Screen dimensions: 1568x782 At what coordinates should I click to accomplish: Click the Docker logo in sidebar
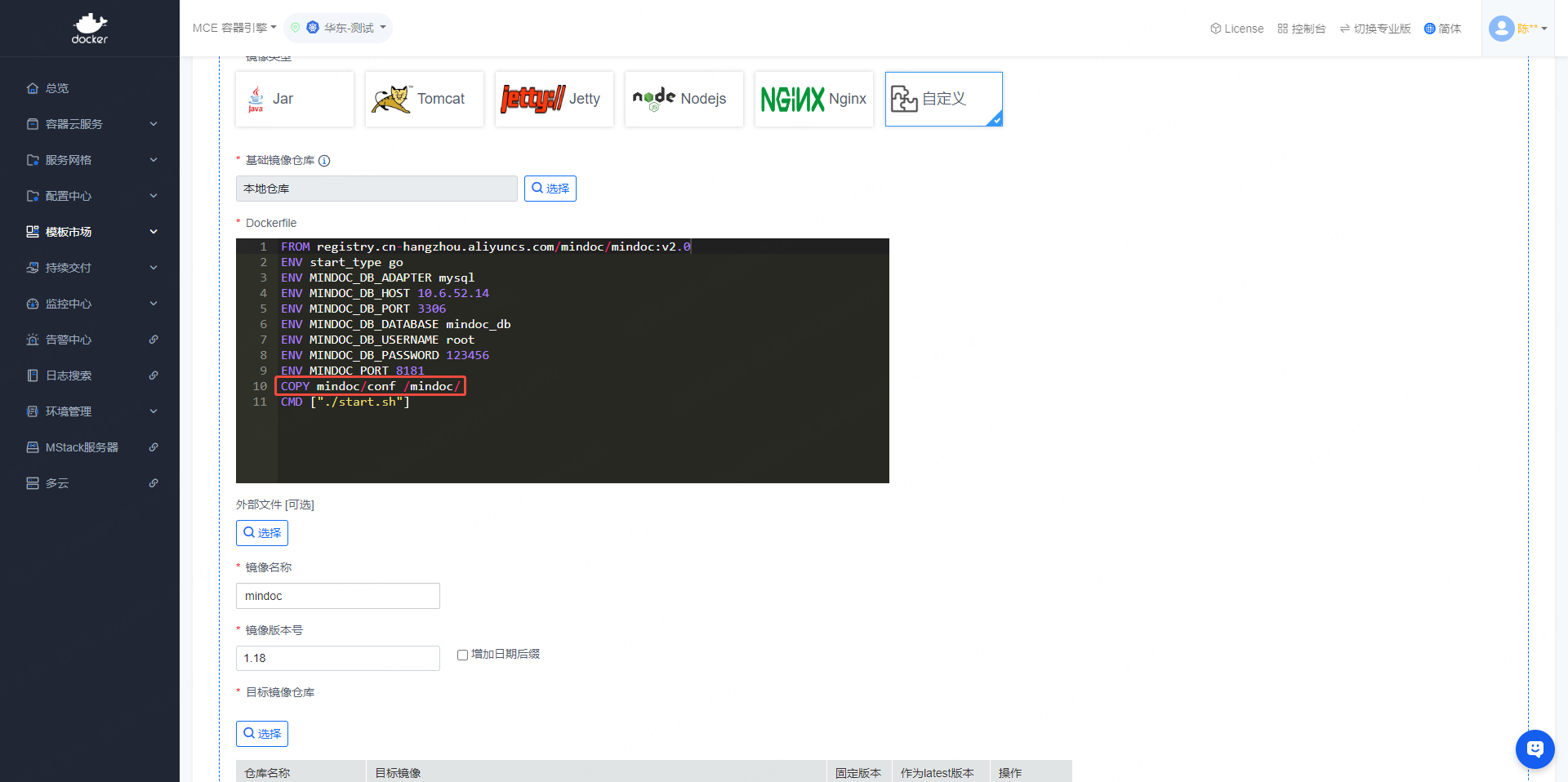pyautogui.click(x=89, y=29)
